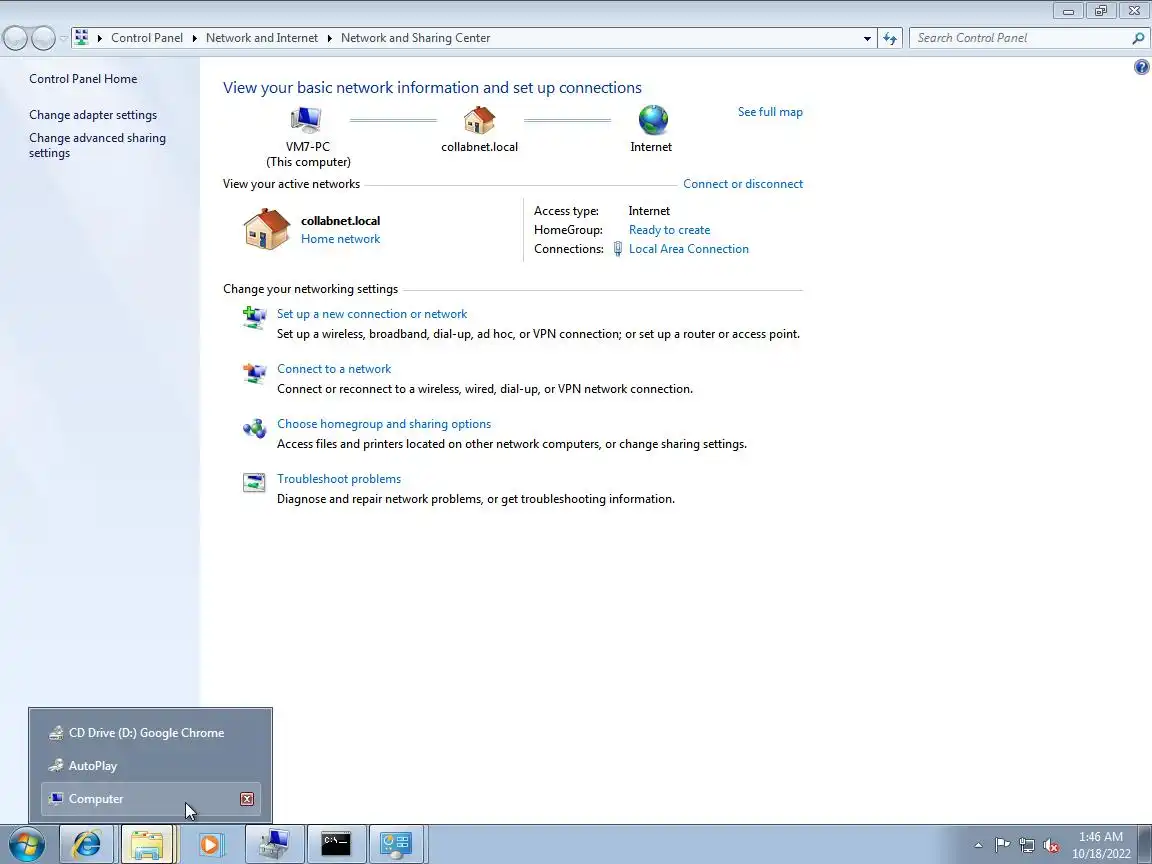Open Local Area Connection link
The image size is (1152, 864).
click(688, 249)
